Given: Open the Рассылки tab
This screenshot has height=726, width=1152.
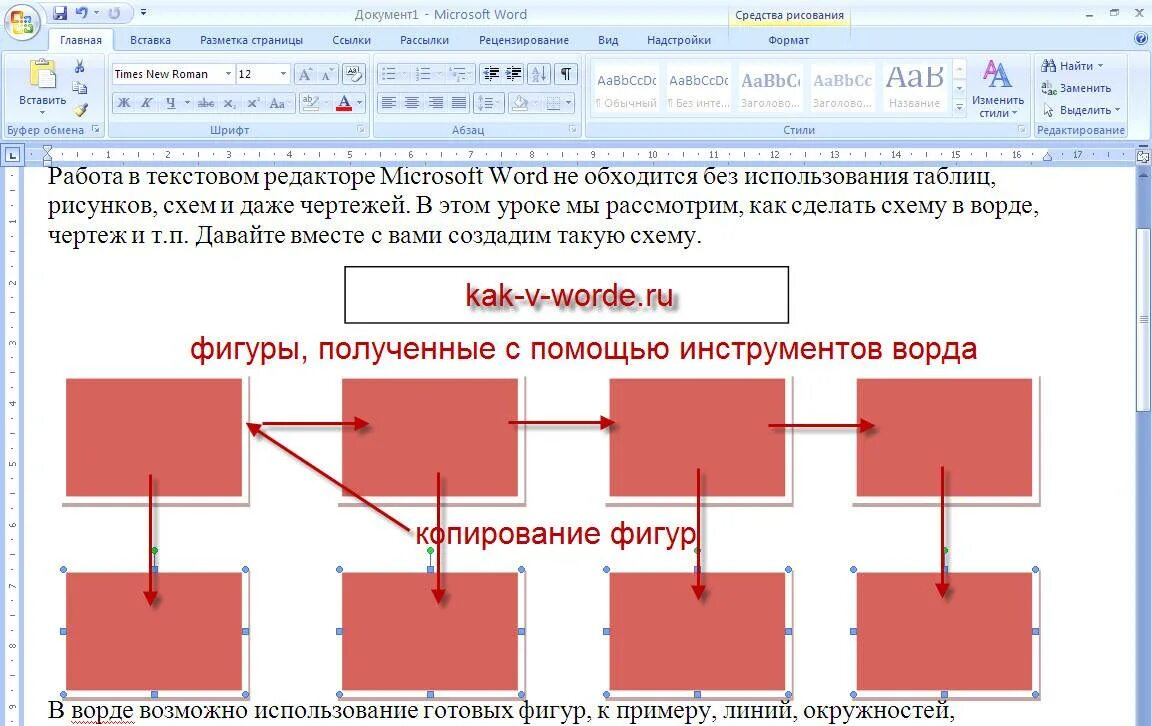Looking at the screenshot, I should [425, 40].
